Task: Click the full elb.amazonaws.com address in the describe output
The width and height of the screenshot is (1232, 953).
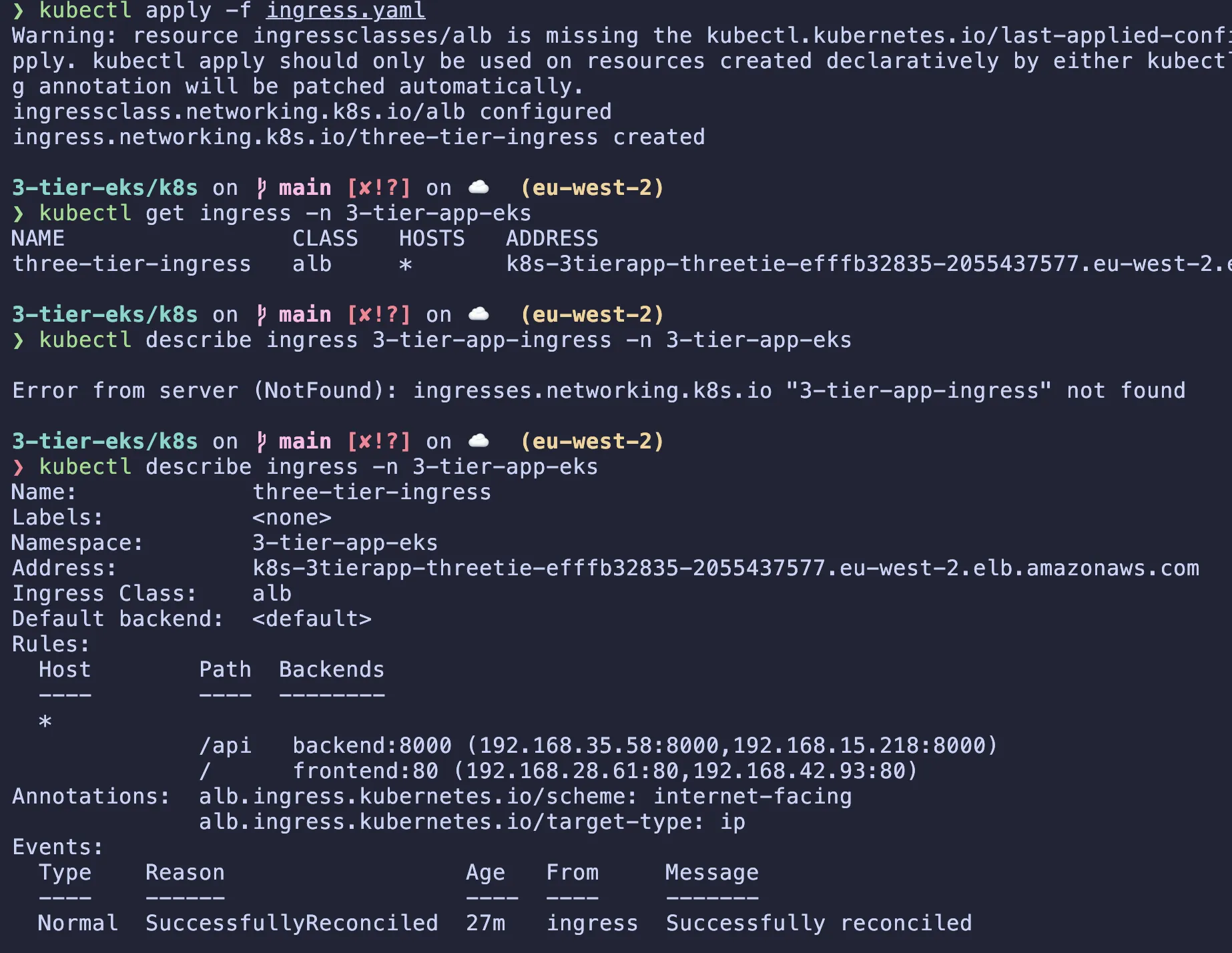Action: tap(725, 568)
